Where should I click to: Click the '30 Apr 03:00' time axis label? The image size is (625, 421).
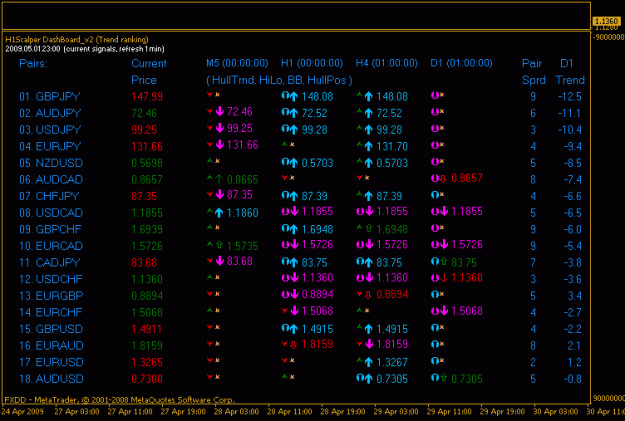556,412
